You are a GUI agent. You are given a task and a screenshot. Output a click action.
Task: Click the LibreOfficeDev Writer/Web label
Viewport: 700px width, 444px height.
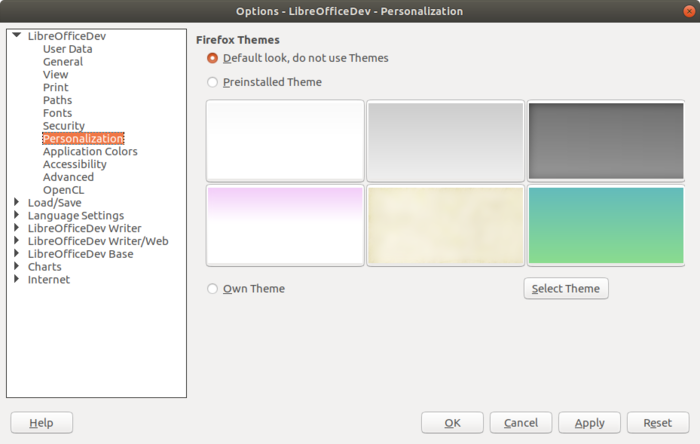tap(98, 241)
